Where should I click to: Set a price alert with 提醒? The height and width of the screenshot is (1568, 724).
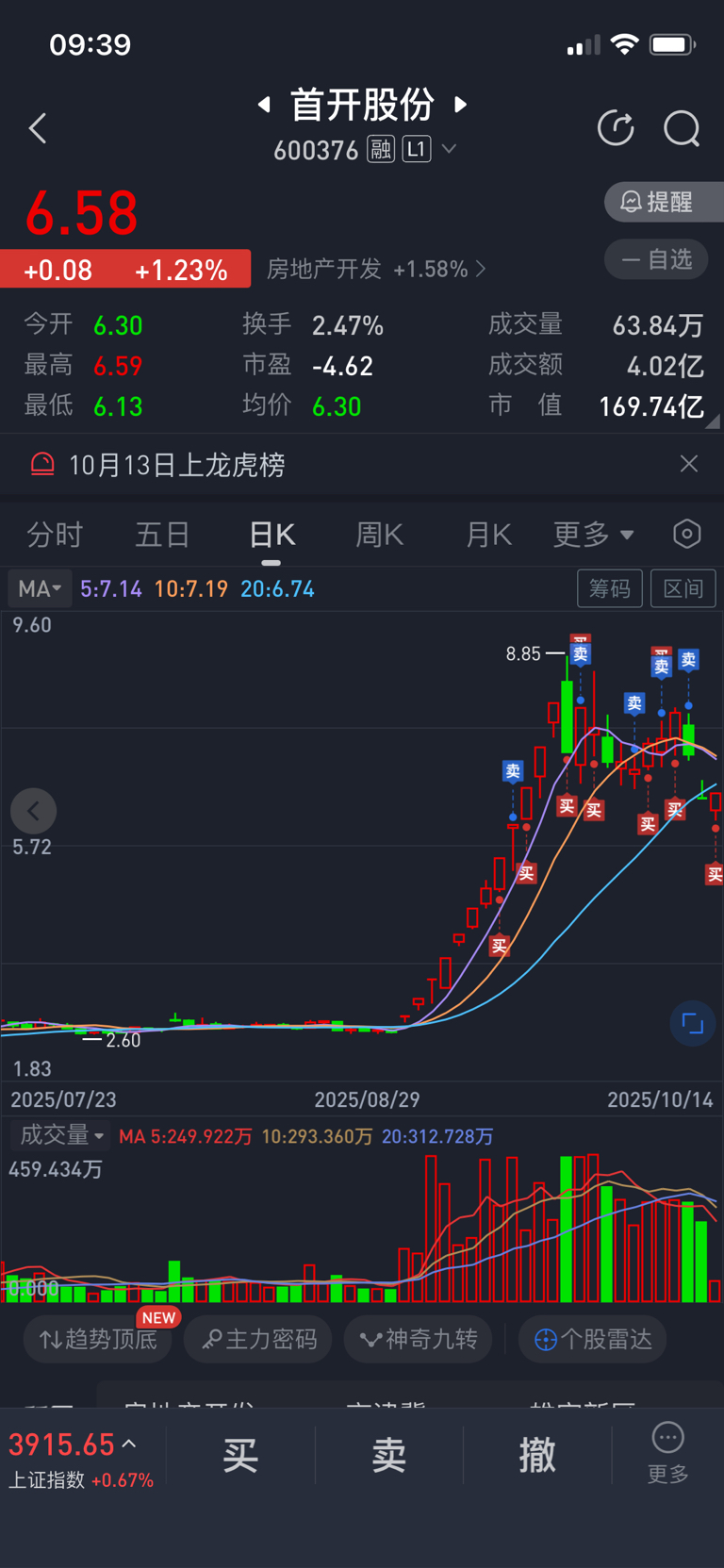[664, 202]
